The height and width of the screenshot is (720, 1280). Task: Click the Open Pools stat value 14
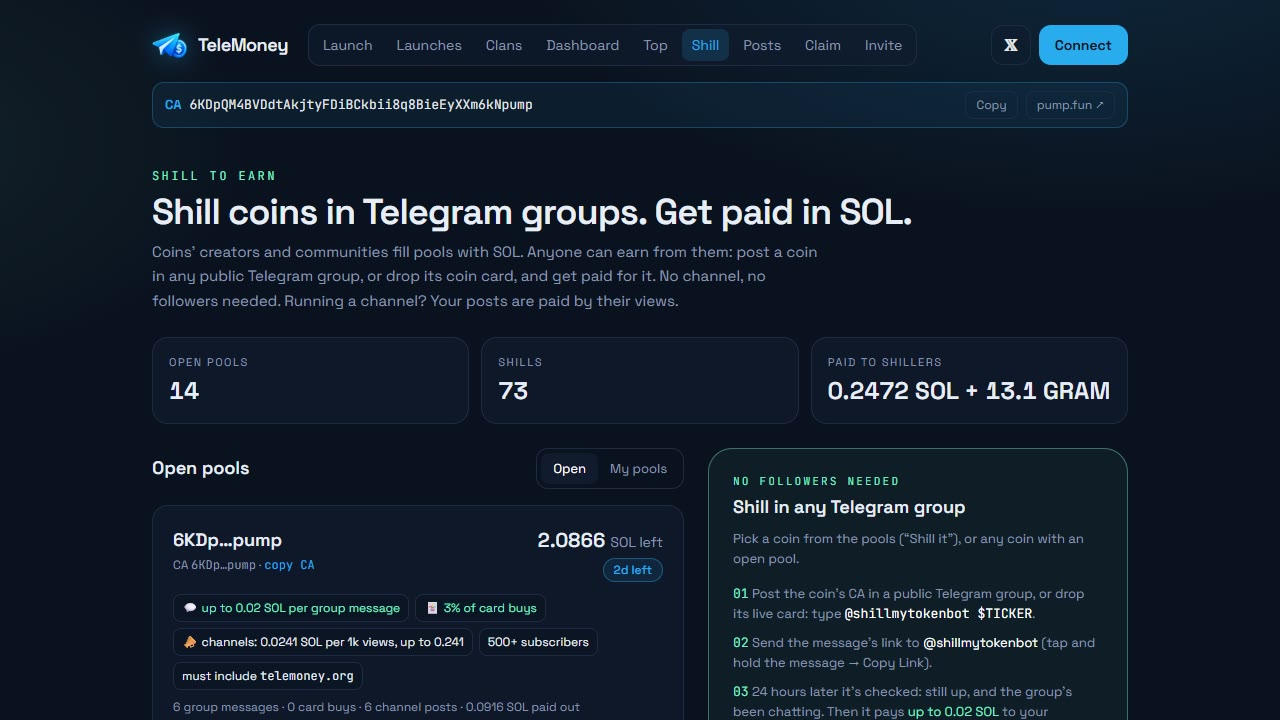tap(184, 391)
